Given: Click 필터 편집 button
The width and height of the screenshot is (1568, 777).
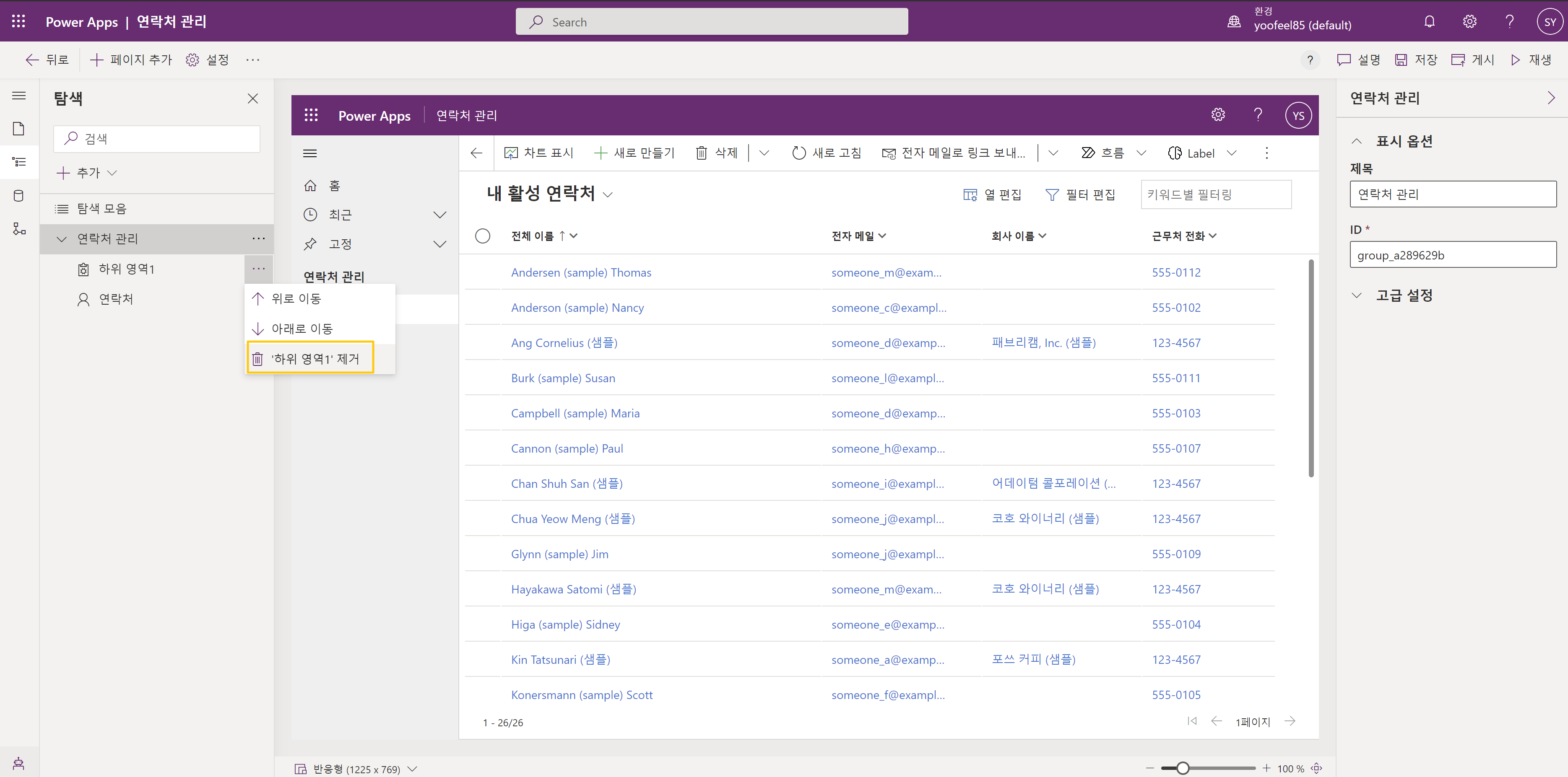Looking at the screenshot, I should click(1080, 195).
